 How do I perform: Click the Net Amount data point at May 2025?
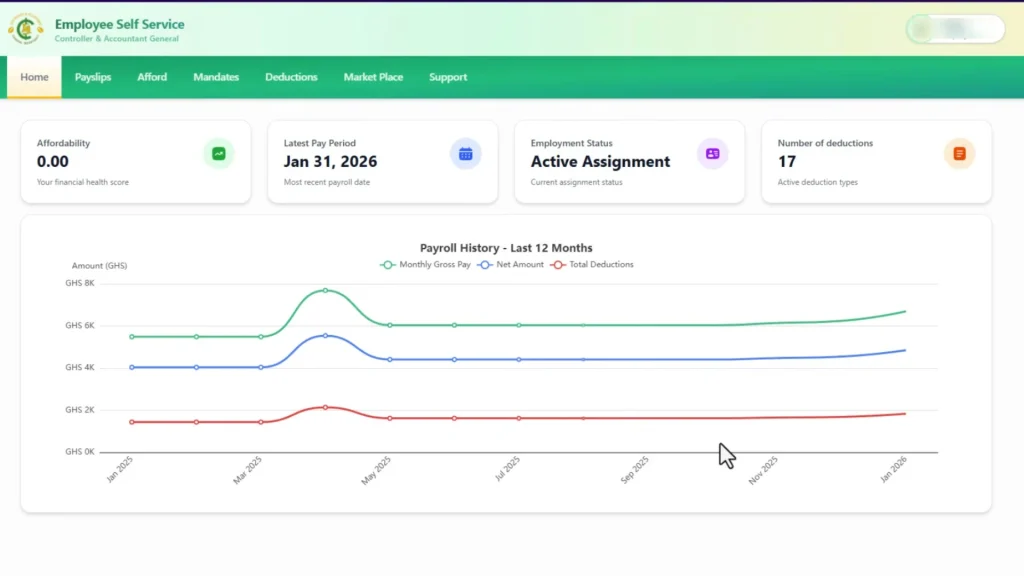(x=390, y=360)
